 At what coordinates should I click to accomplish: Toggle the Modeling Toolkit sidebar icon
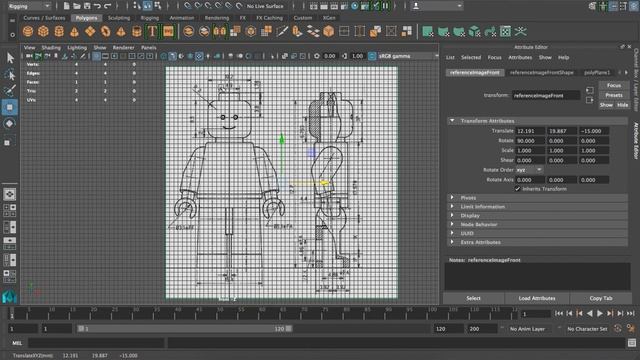point(592,6)
